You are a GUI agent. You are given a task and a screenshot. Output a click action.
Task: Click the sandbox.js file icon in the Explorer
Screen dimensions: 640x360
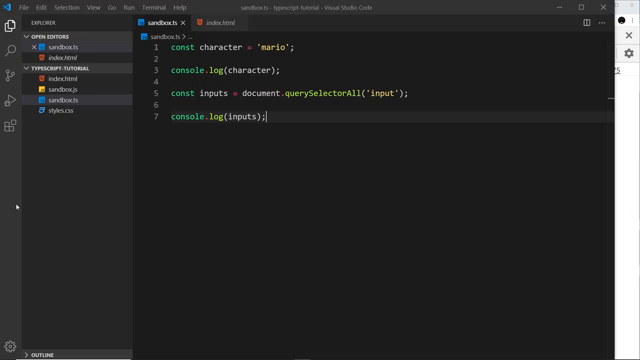[42, 89]
